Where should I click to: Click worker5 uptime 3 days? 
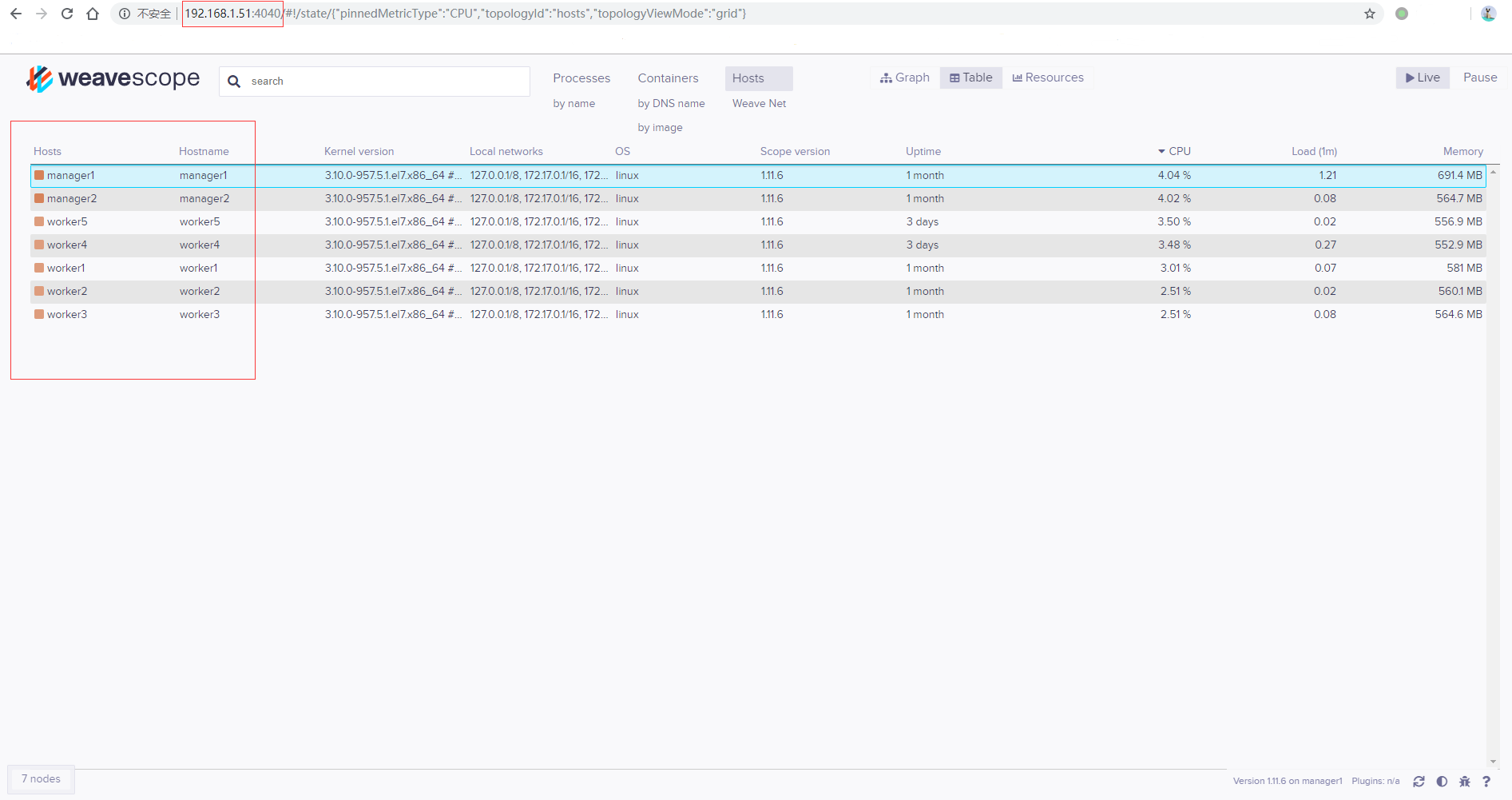point(923,222)
